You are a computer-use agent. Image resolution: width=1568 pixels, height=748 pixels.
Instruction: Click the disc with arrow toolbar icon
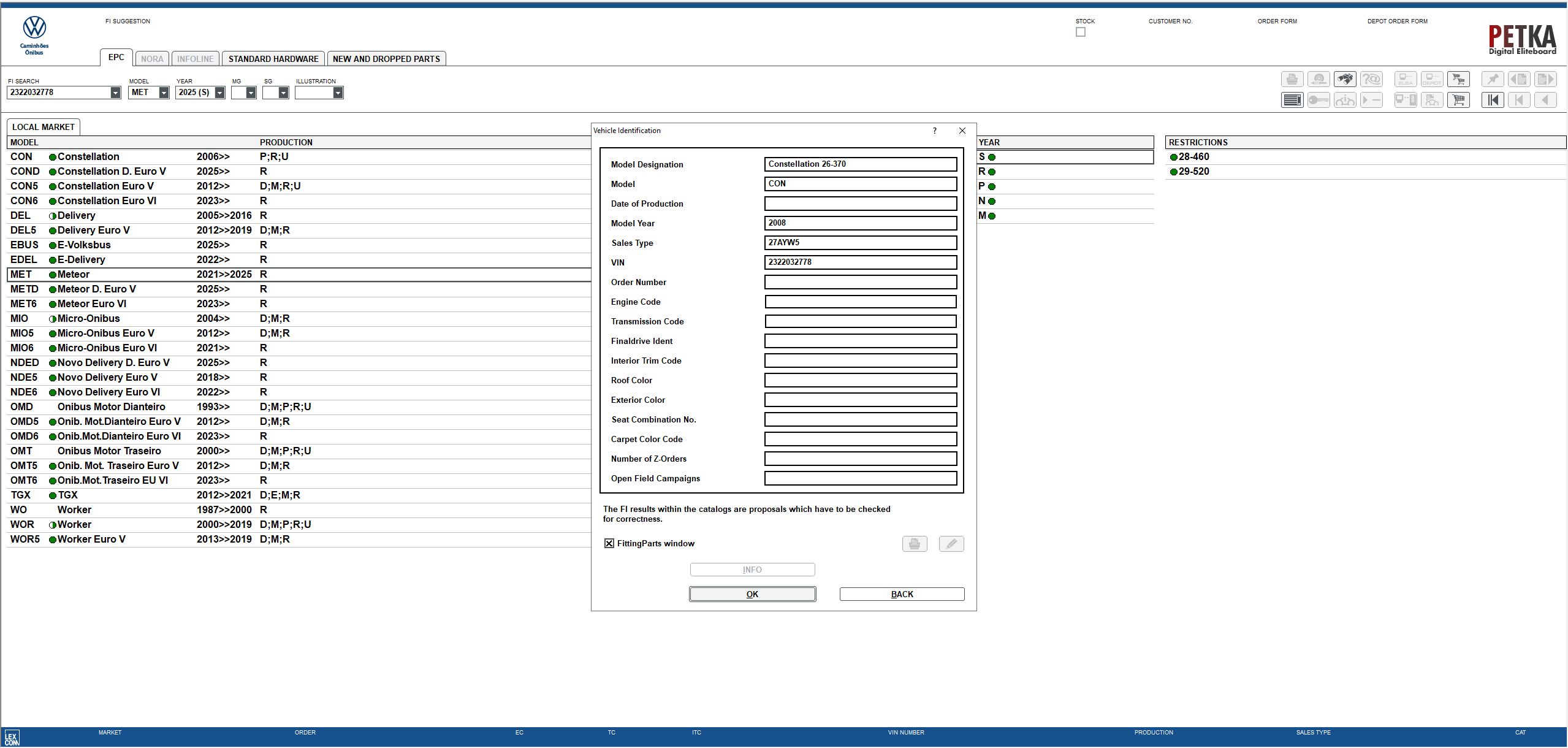[x=1319, y=79]
